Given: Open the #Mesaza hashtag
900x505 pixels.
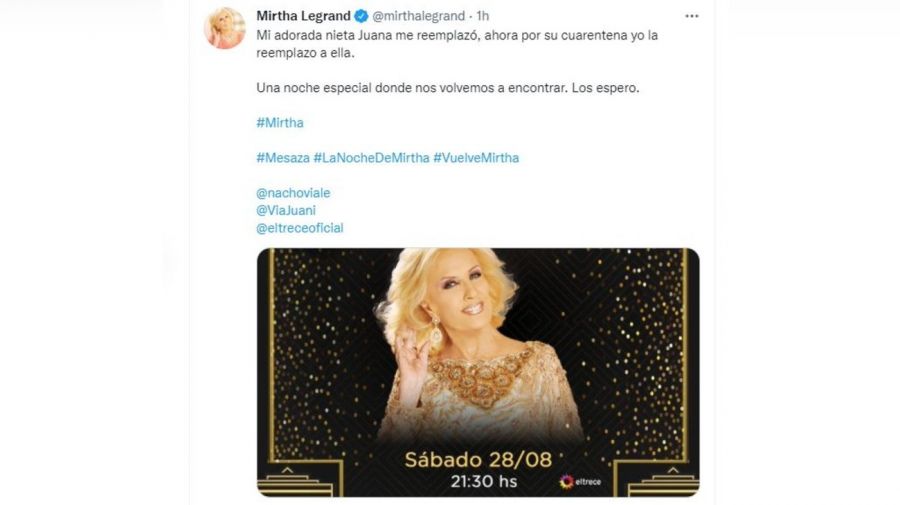Looking at the screenshot, I should click(x=283, y=158).
